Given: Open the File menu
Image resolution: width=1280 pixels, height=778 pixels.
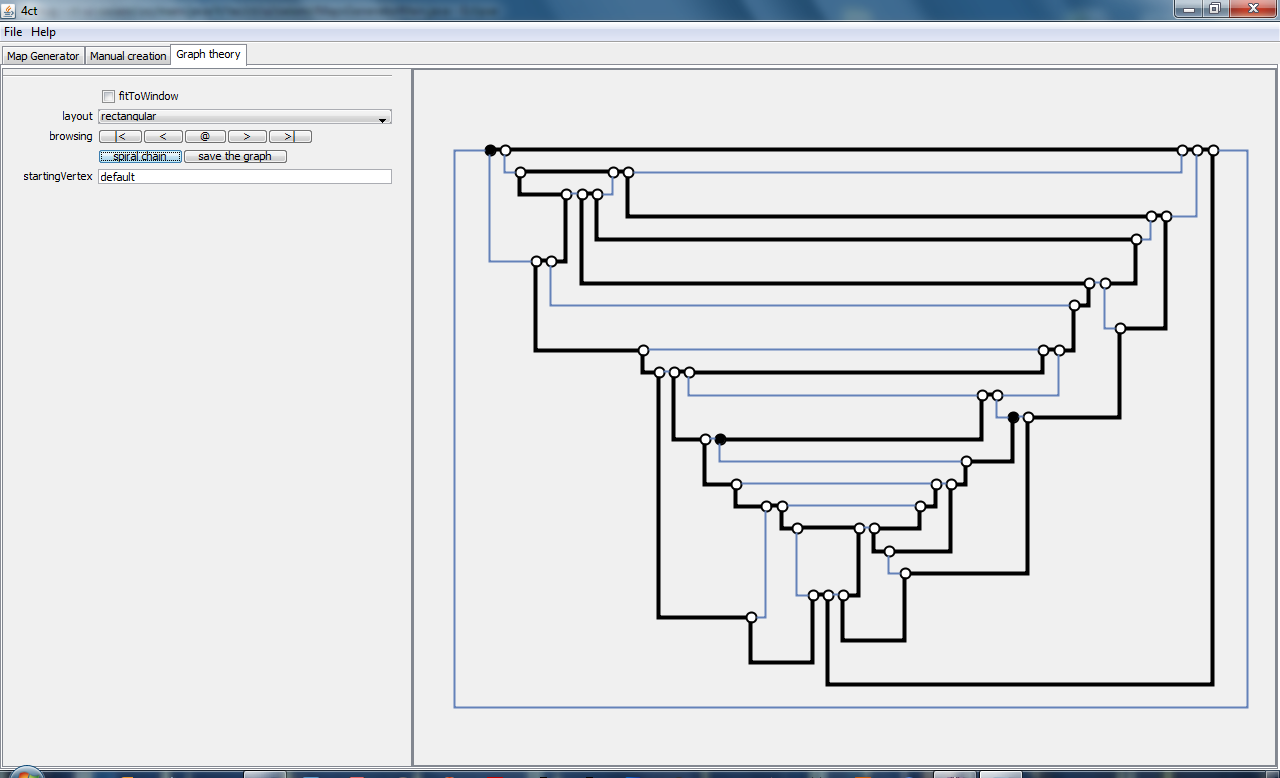Looking at the screenshot, I should click(x=13, y=32).
